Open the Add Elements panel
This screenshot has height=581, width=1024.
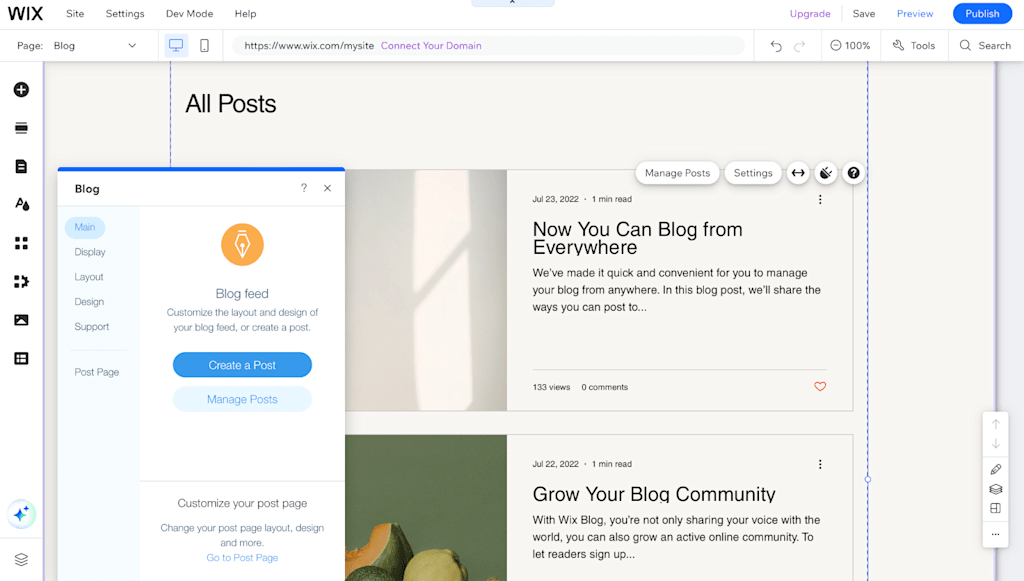(21, 90)
